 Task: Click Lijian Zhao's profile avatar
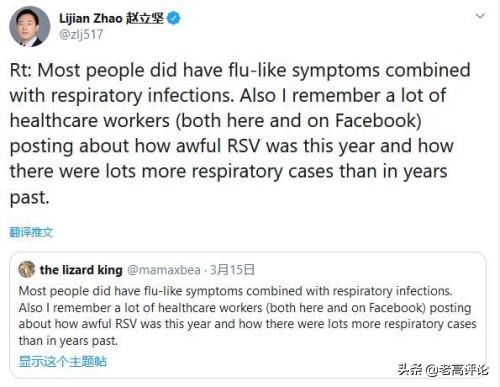tap(29, 26)
